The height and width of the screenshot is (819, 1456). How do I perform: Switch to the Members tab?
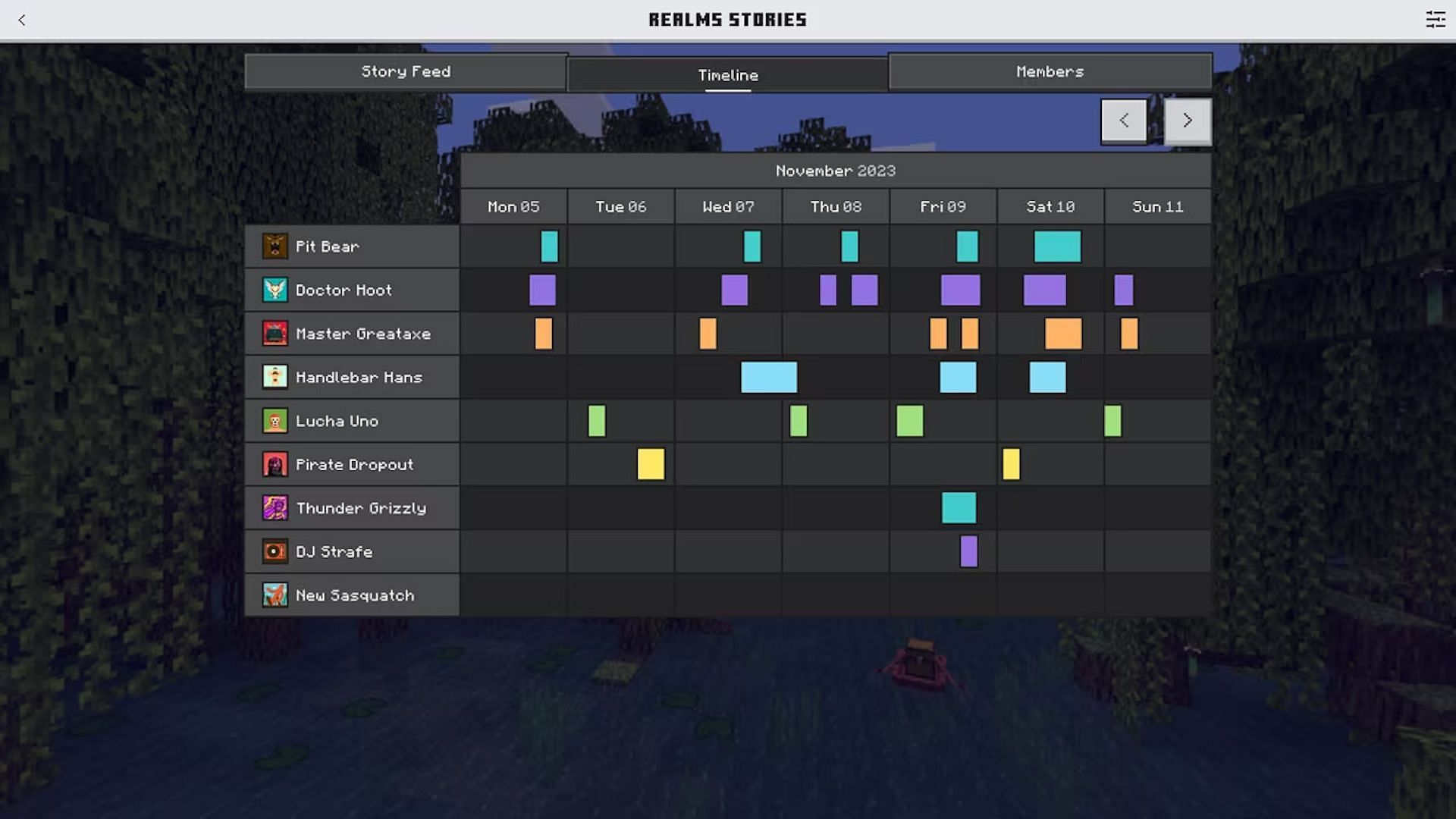pyautogui.click(x=1050, y=71)
